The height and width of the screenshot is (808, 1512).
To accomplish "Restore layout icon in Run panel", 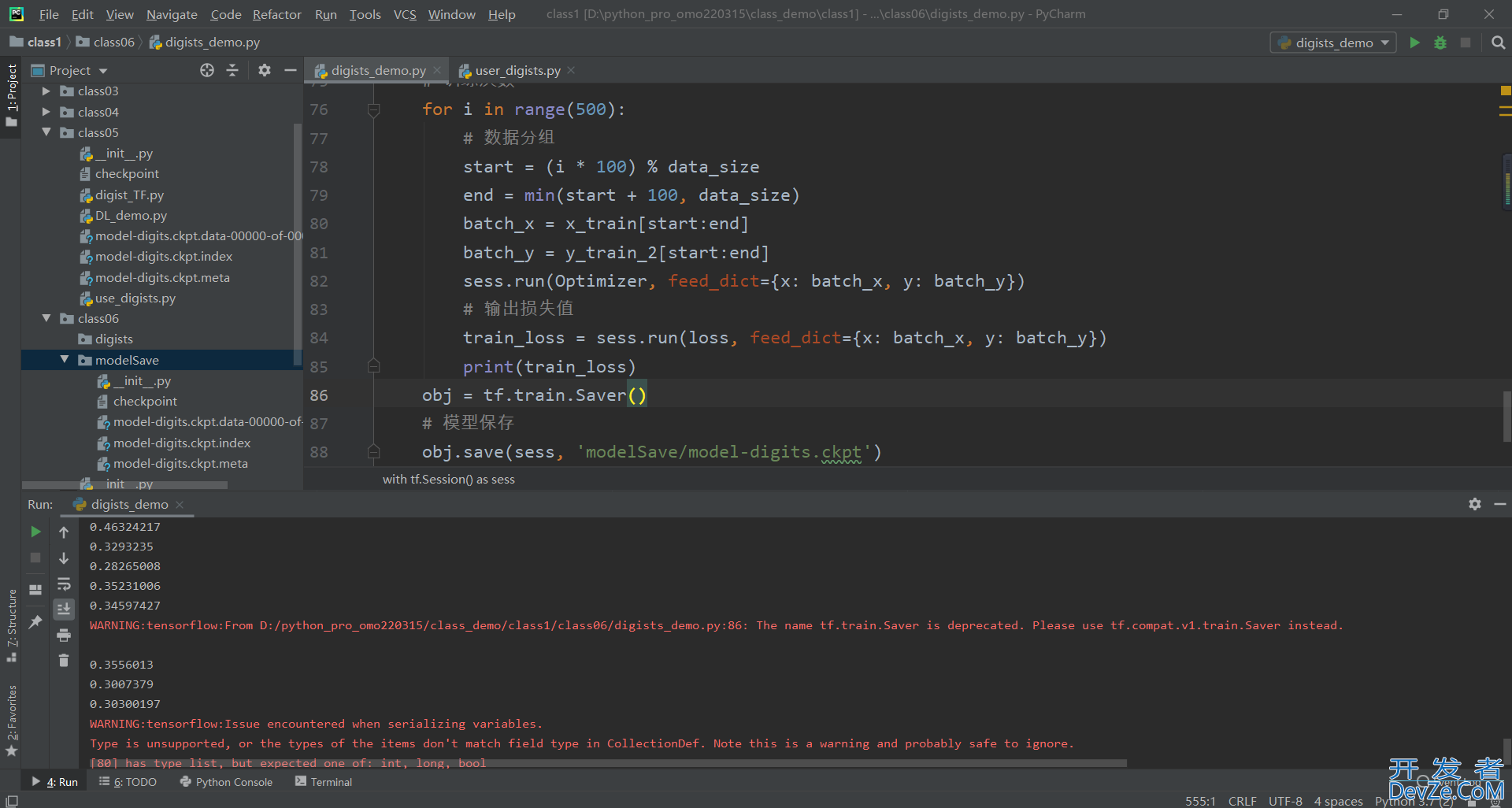I will (x=35, y=589).
